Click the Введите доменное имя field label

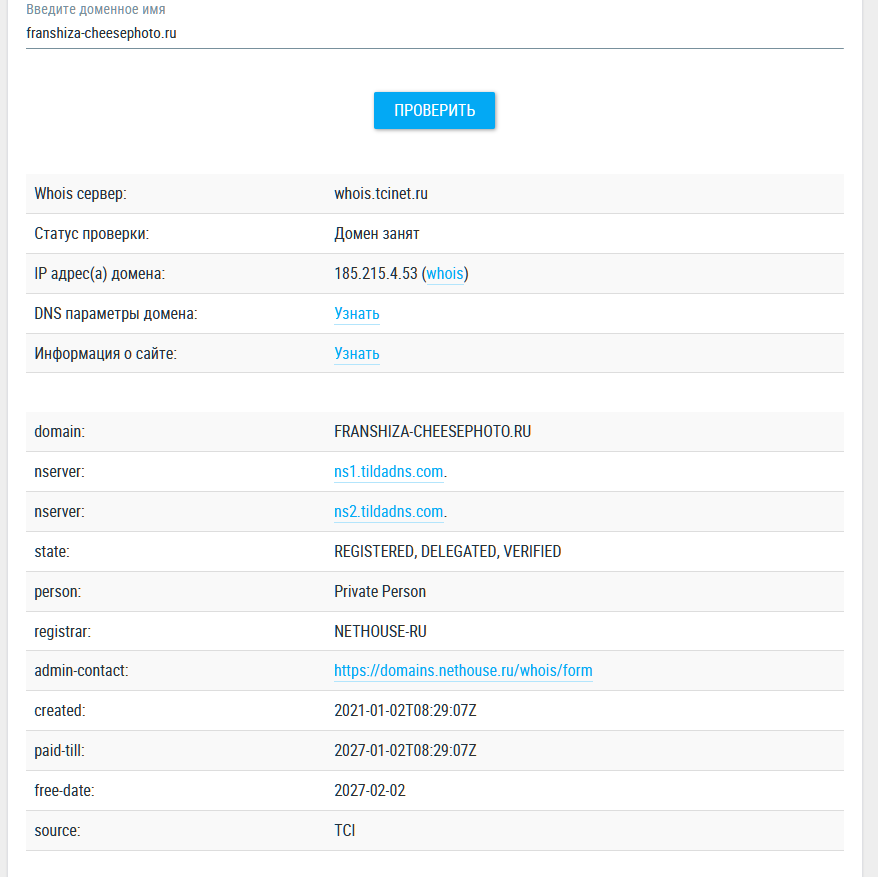point(96,10)
